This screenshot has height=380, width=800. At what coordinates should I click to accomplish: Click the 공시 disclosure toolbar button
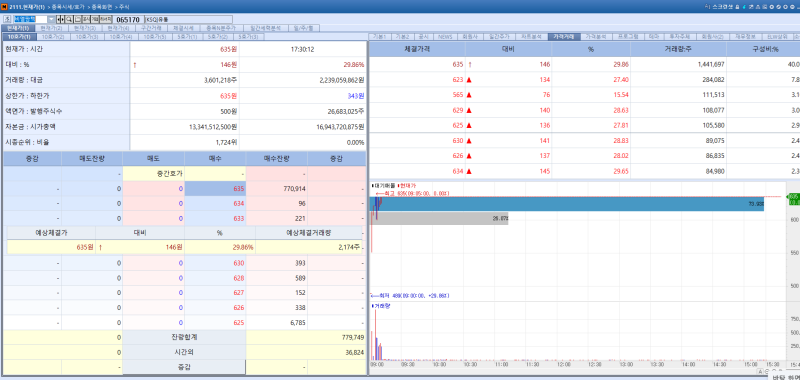(x=86, y=19)
